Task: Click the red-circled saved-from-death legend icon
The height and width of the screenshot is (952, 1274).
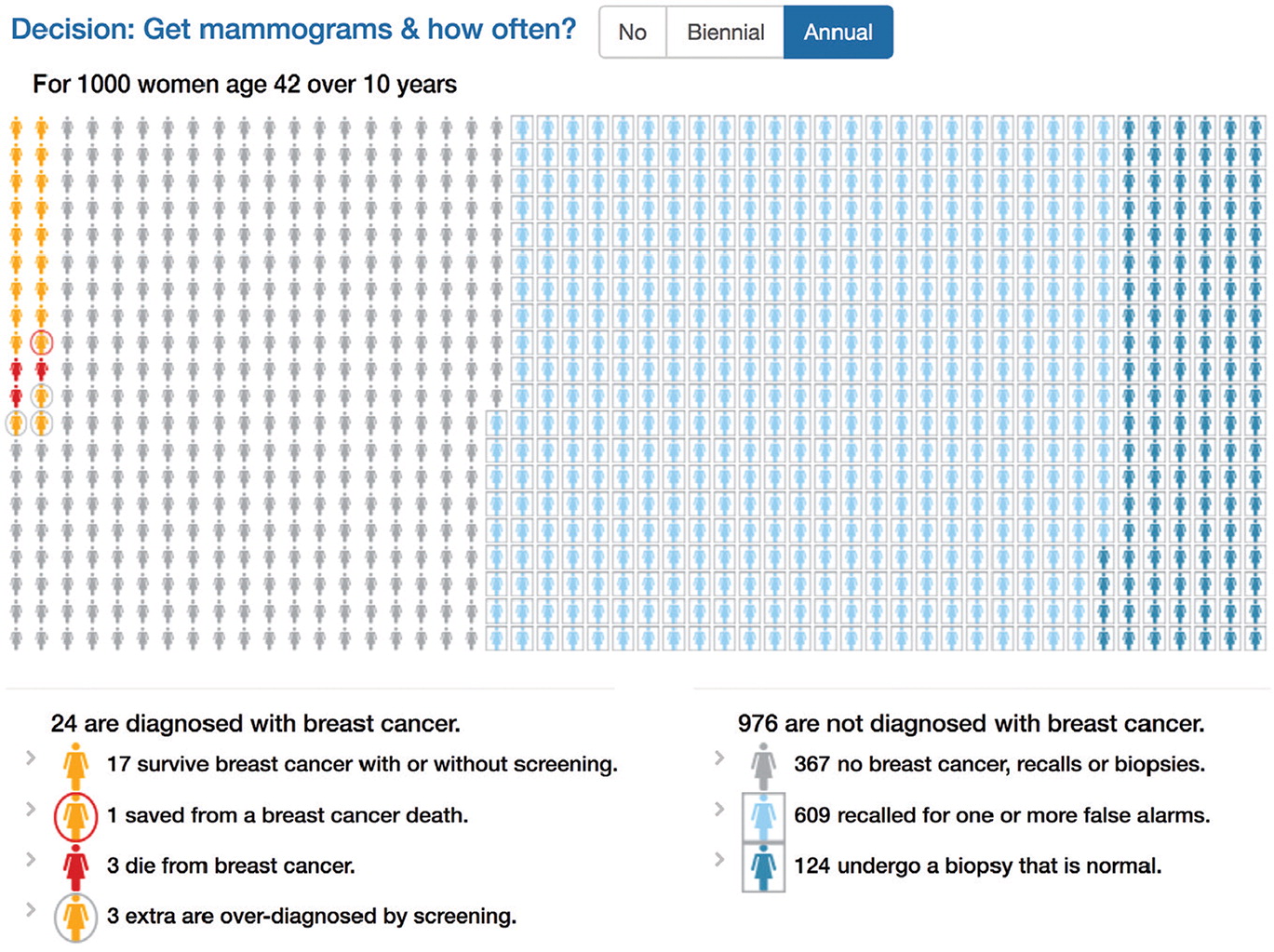Action: 75,816
